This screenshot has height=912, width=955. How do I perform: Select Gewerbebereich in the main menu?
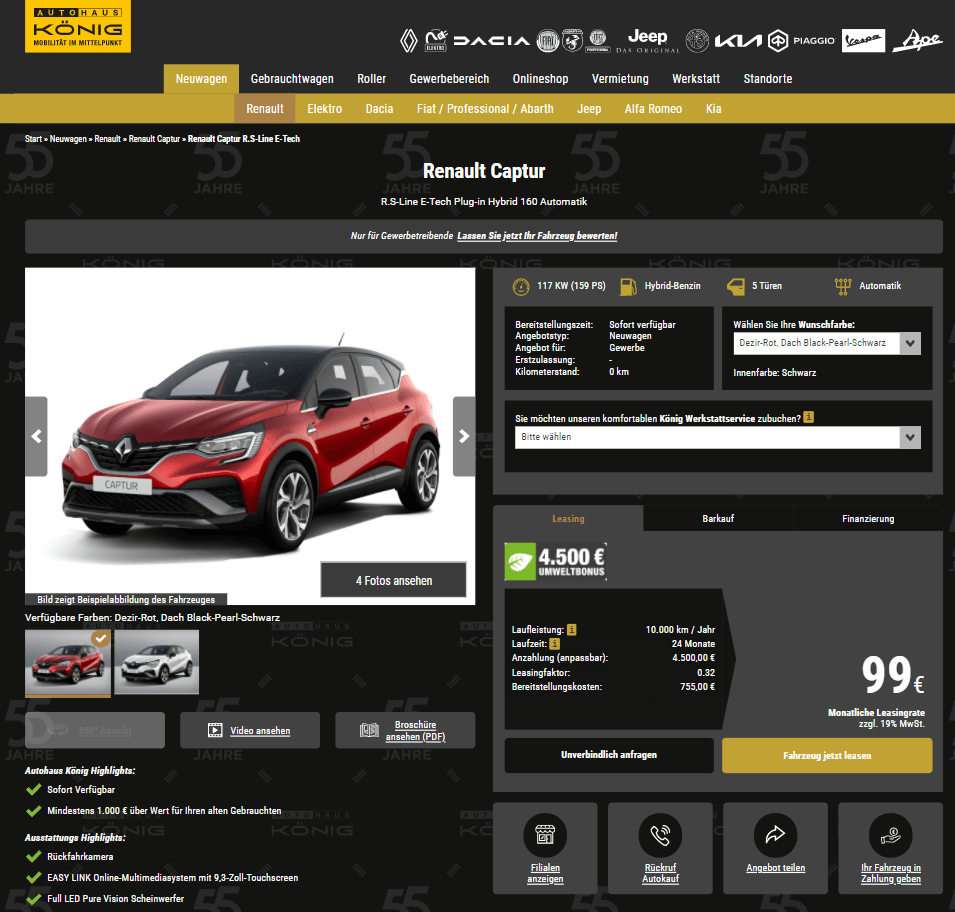[449, 79]
